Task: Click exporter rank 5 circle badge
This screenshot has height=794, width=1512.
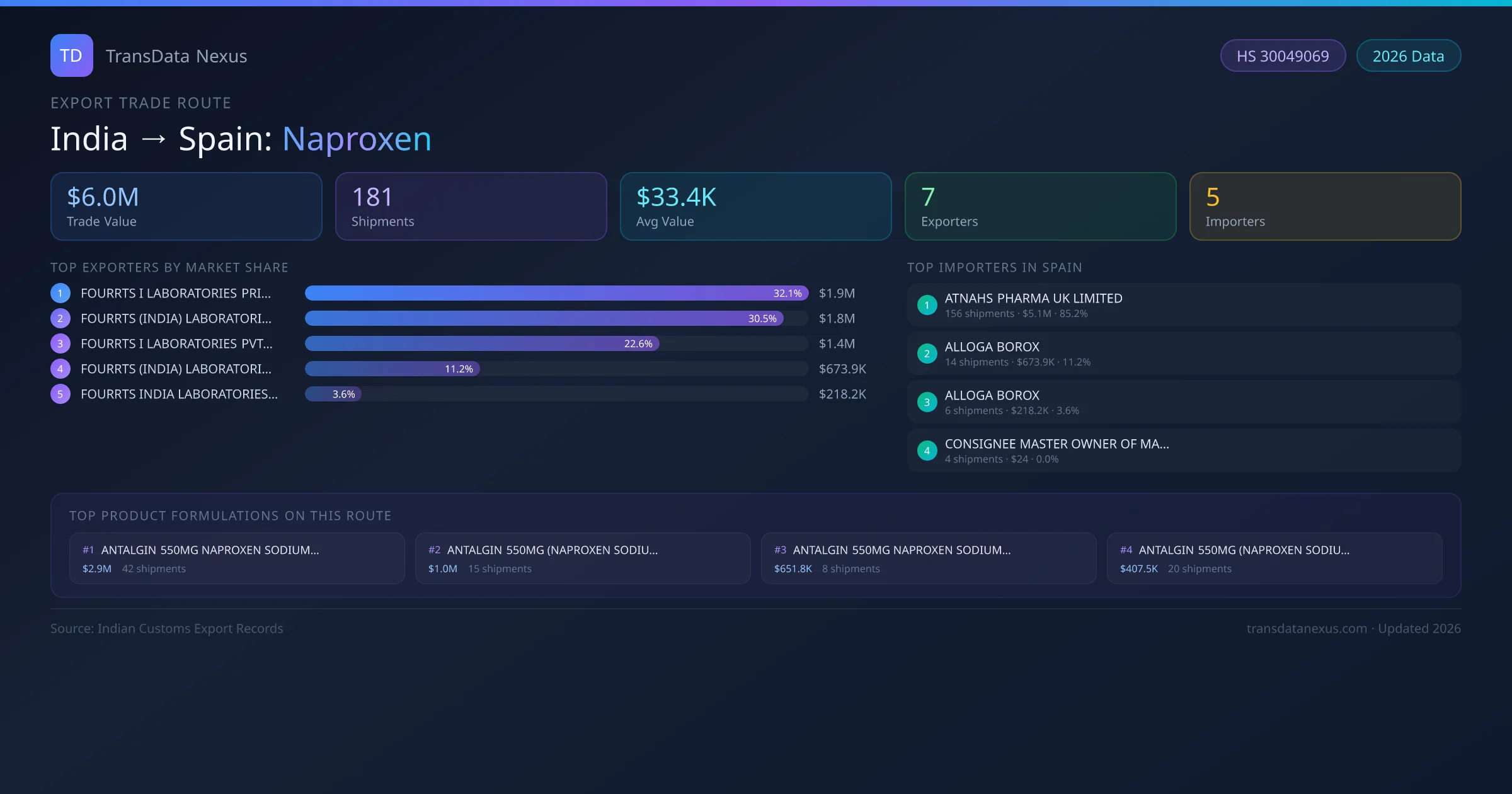Action: pyautogui.click(x=60, y=394)
